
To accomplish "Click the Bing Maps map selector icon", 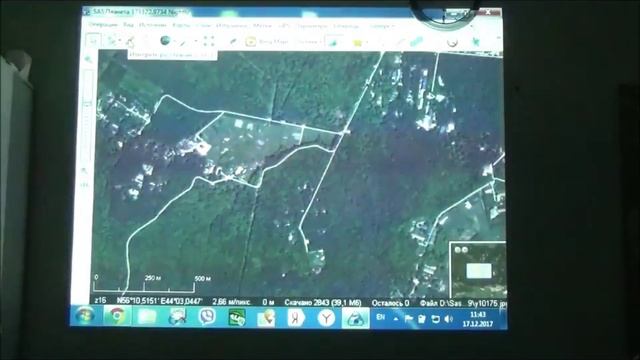I will (250, 41).
